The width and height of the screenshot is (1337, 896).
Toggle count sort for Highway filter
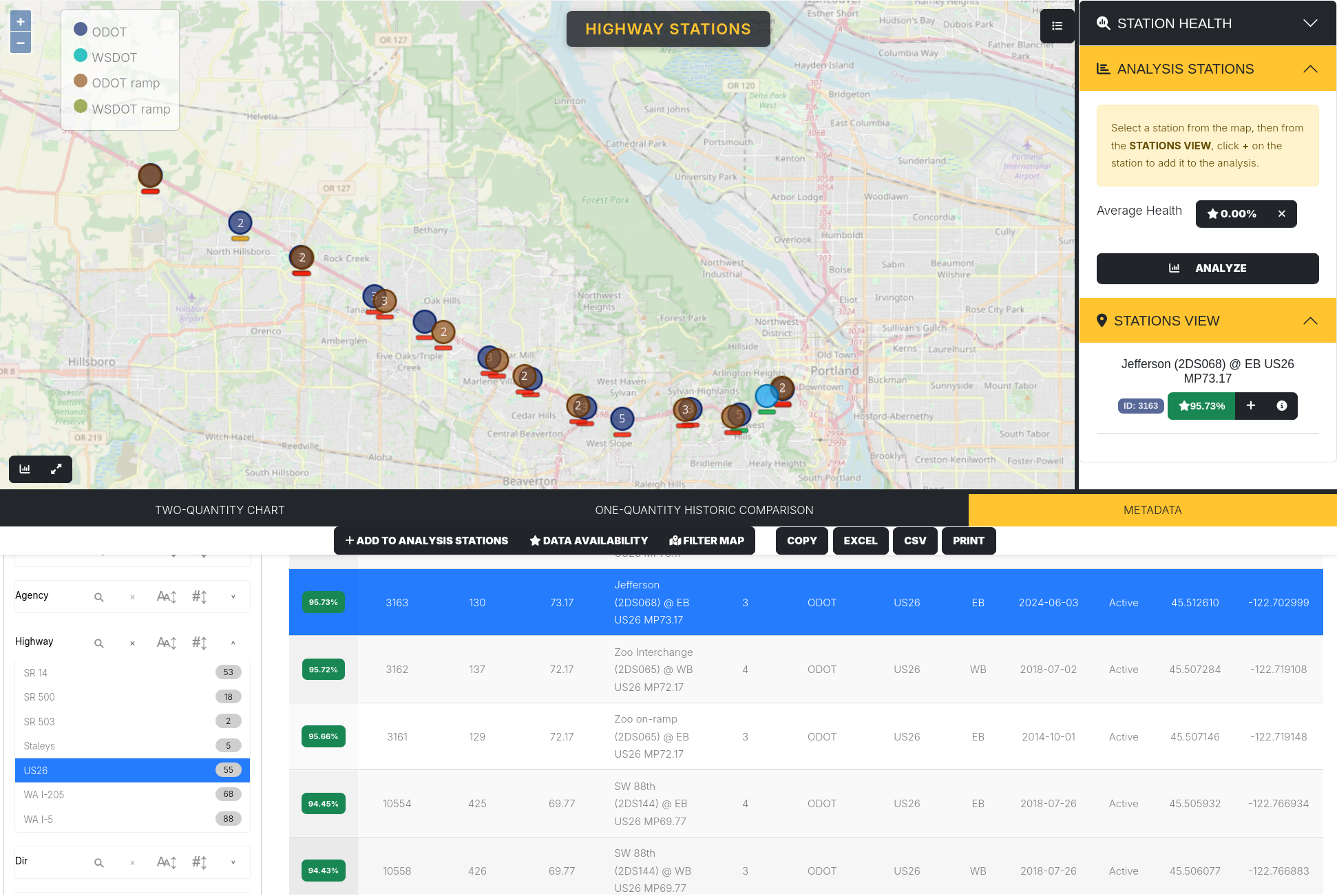[200, 643]
